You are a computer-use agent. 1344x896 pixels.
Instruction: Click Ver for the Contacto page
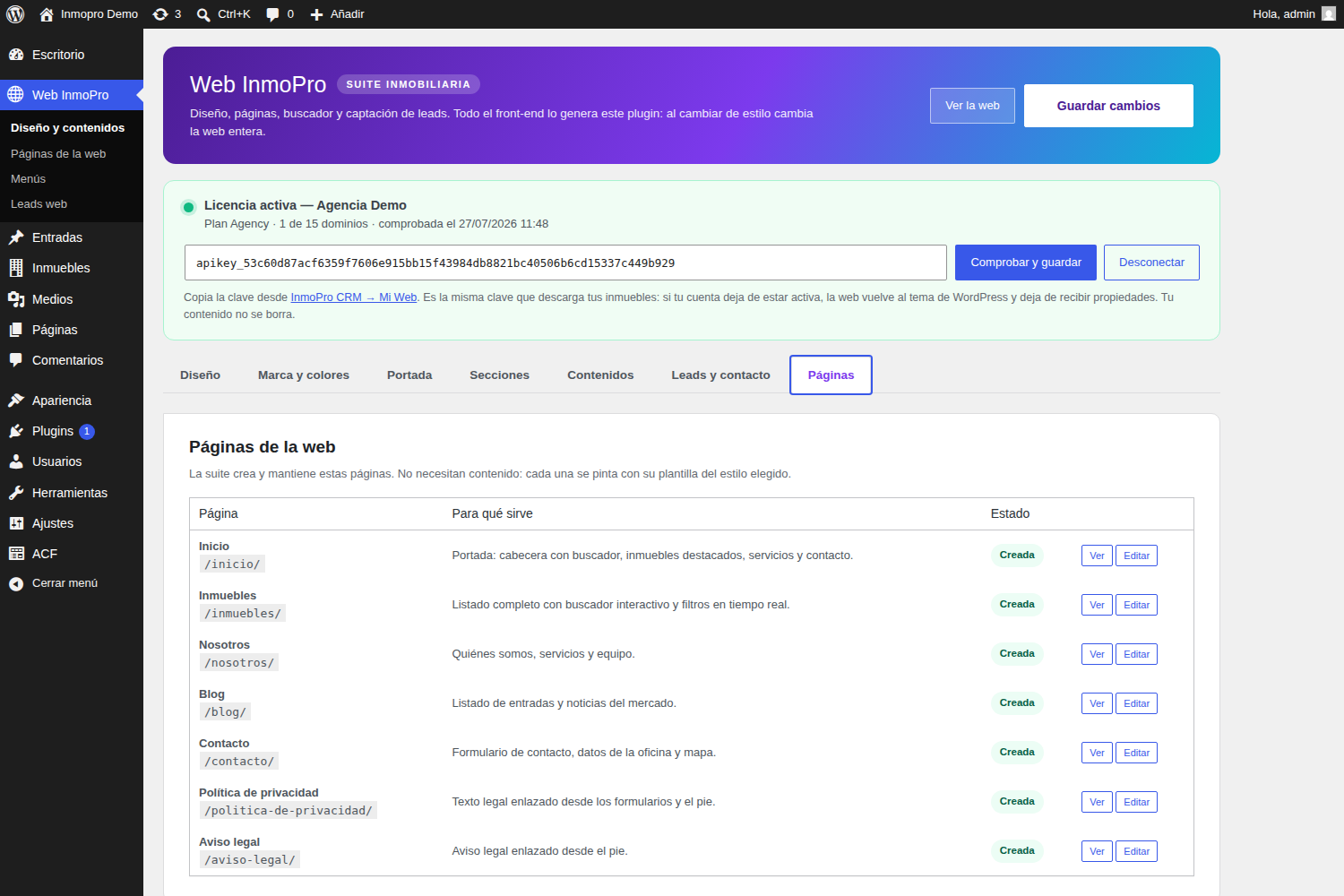[1097, 753]
